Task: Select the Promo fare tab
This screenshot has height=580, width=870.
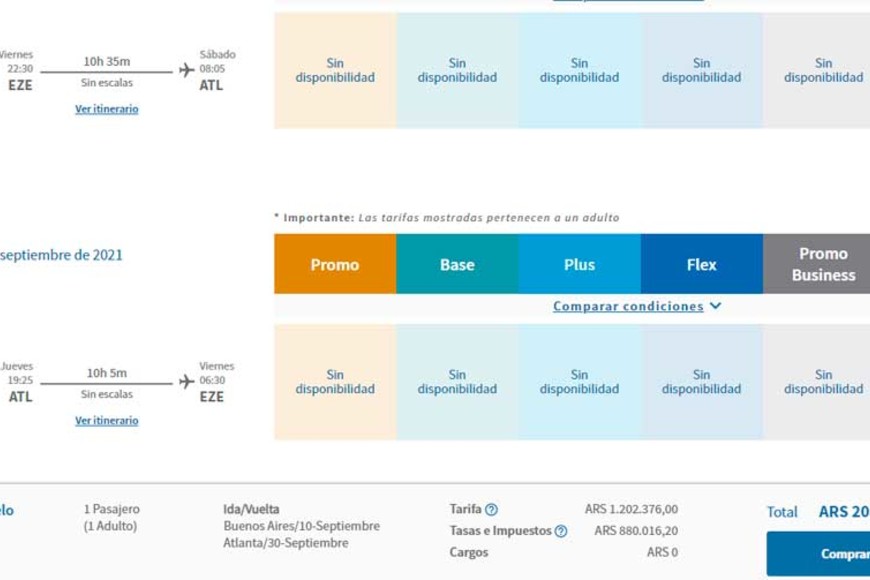Action: (335, 265)
